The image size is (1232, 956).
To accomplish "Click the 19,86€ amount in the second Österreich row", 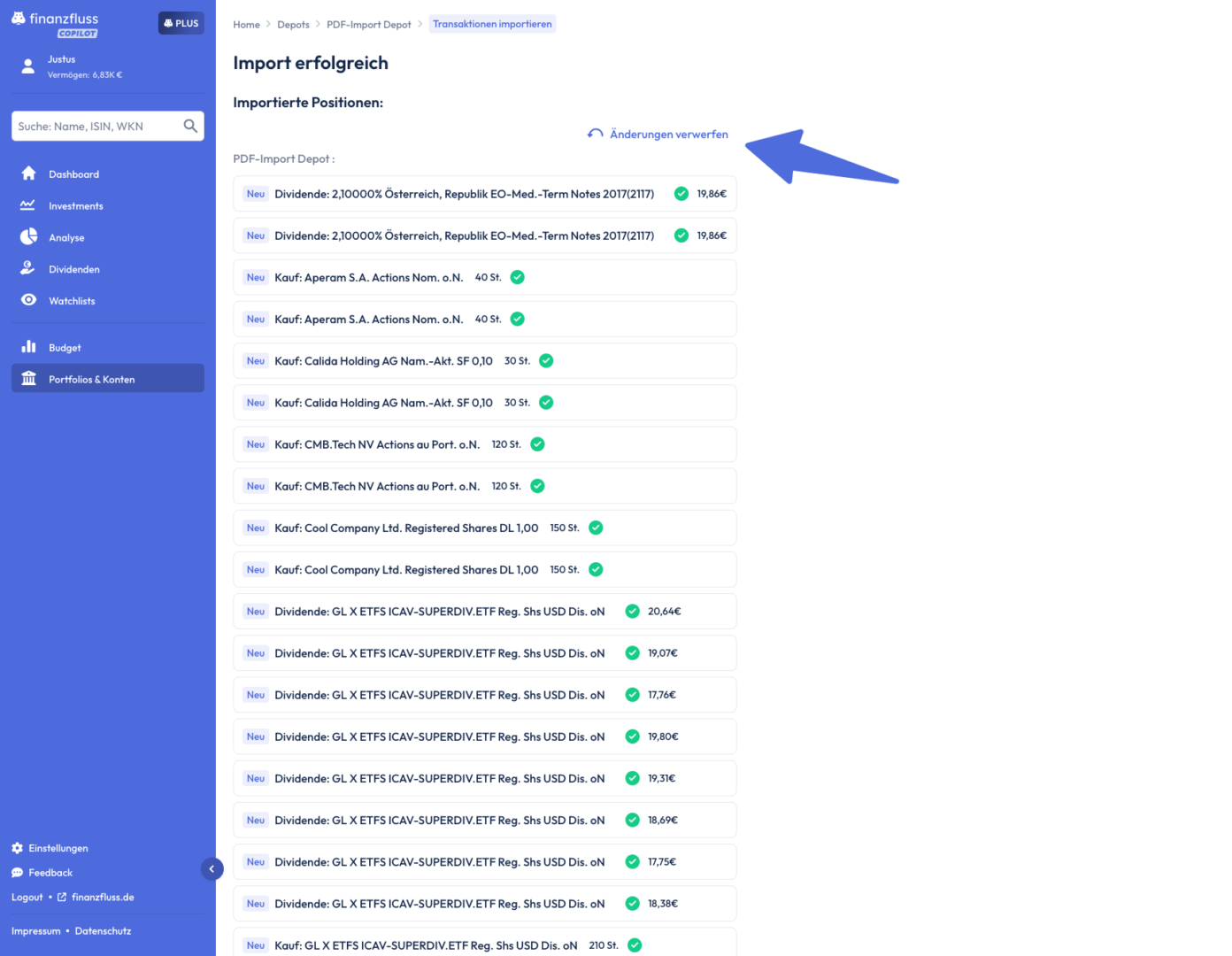I will (712, 235).
